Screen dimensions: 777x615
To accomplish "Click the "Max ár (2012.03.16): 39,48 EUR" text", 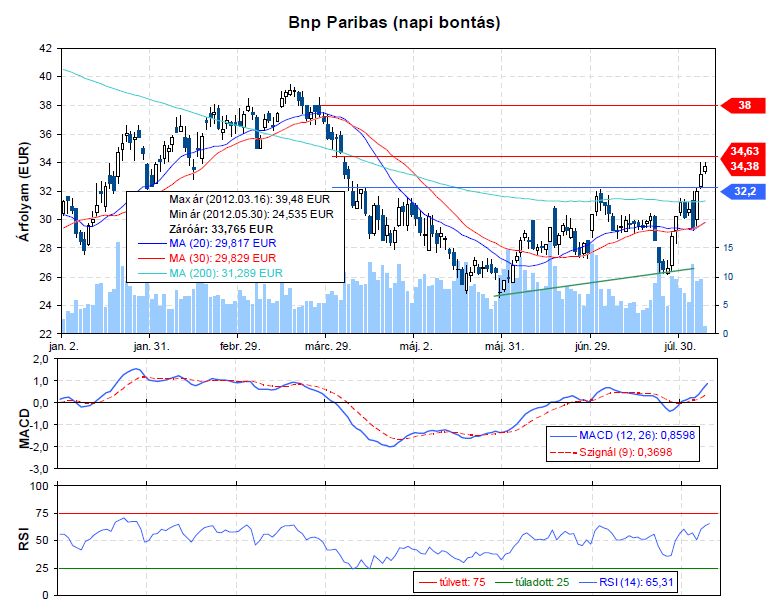I will [x=249, y=199].
